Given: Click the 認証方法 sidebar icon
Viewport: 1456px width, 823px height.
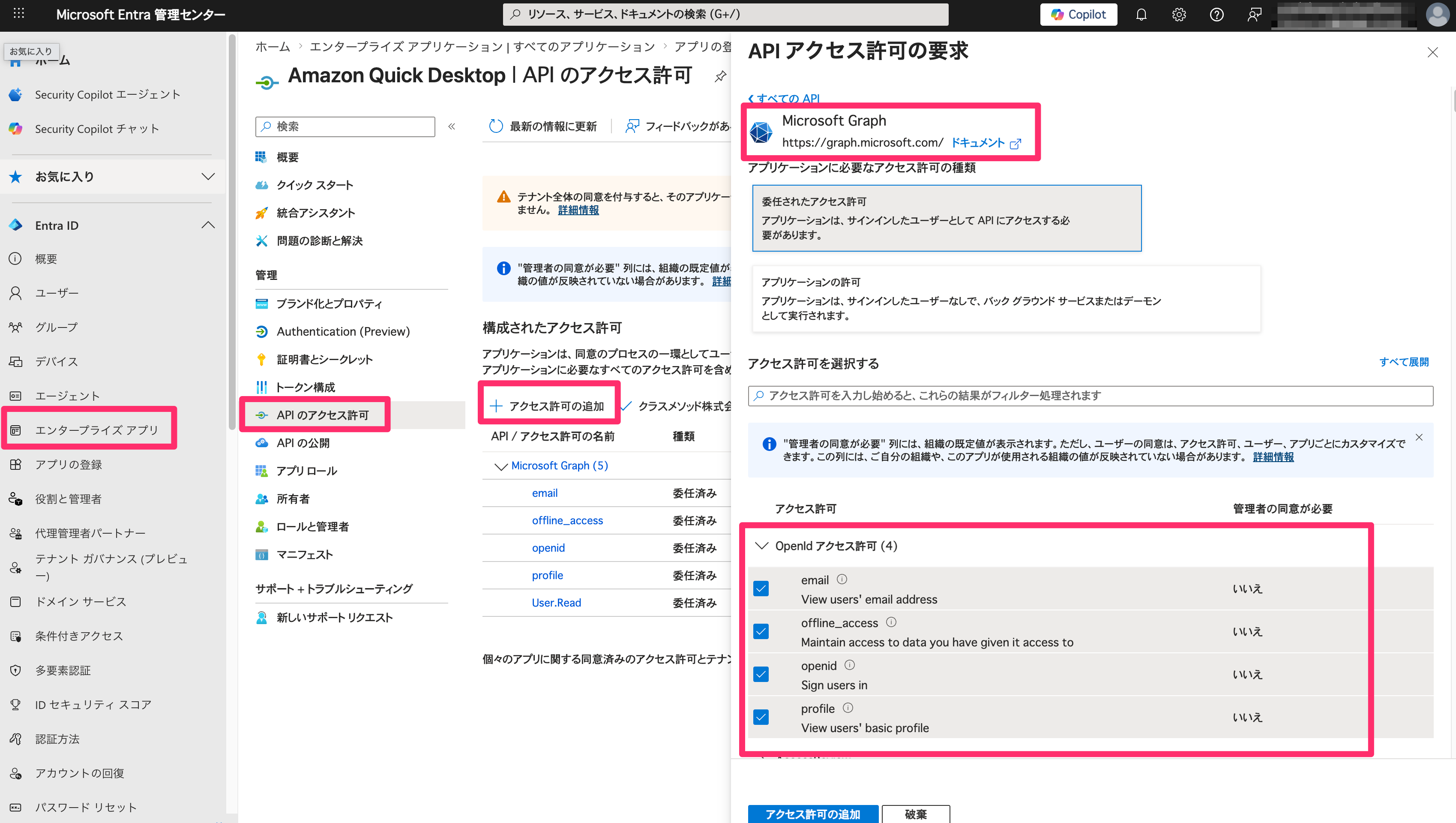Looking at the screenshot, I should 16,739.
